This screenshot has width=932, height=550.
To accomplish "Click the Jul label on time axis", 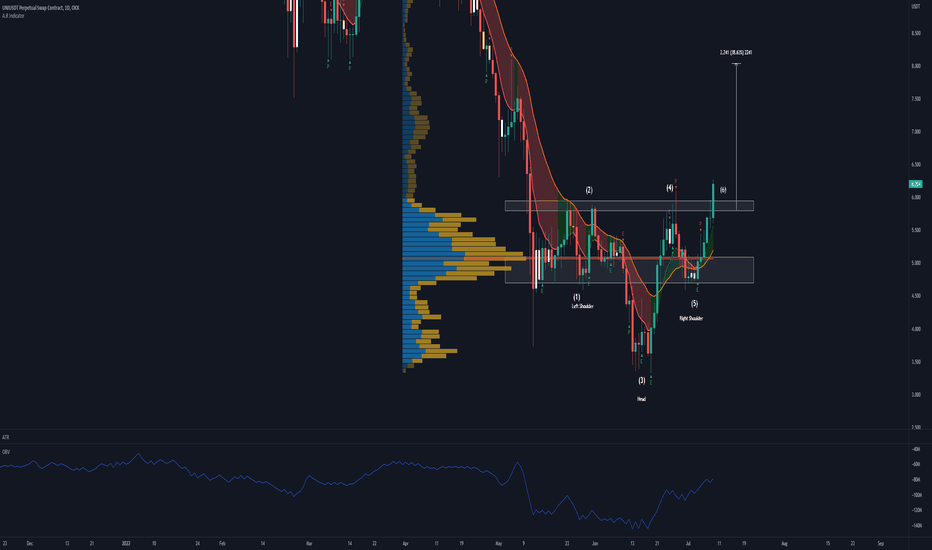I will point(688,543).
